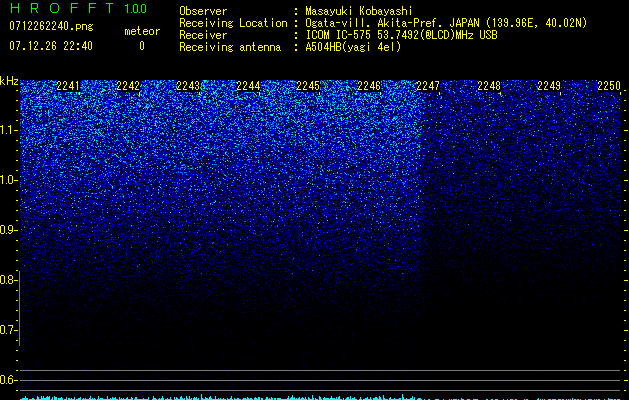Click the timestamp 07.12.26 22:40
Image resolution: width=629 pixels, height=400 pixels.
(x=51, y=46)
